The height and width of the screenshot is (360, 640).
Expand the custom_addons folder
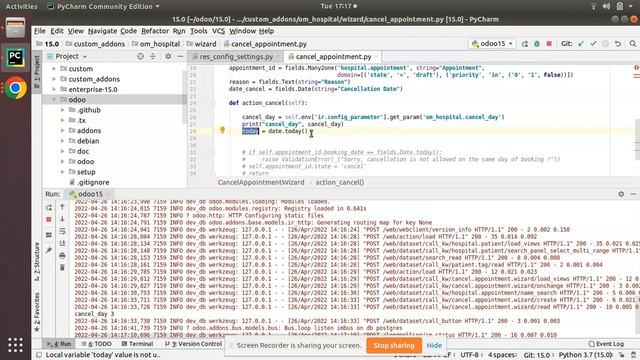pyautogui.click(x=54, y=79)
